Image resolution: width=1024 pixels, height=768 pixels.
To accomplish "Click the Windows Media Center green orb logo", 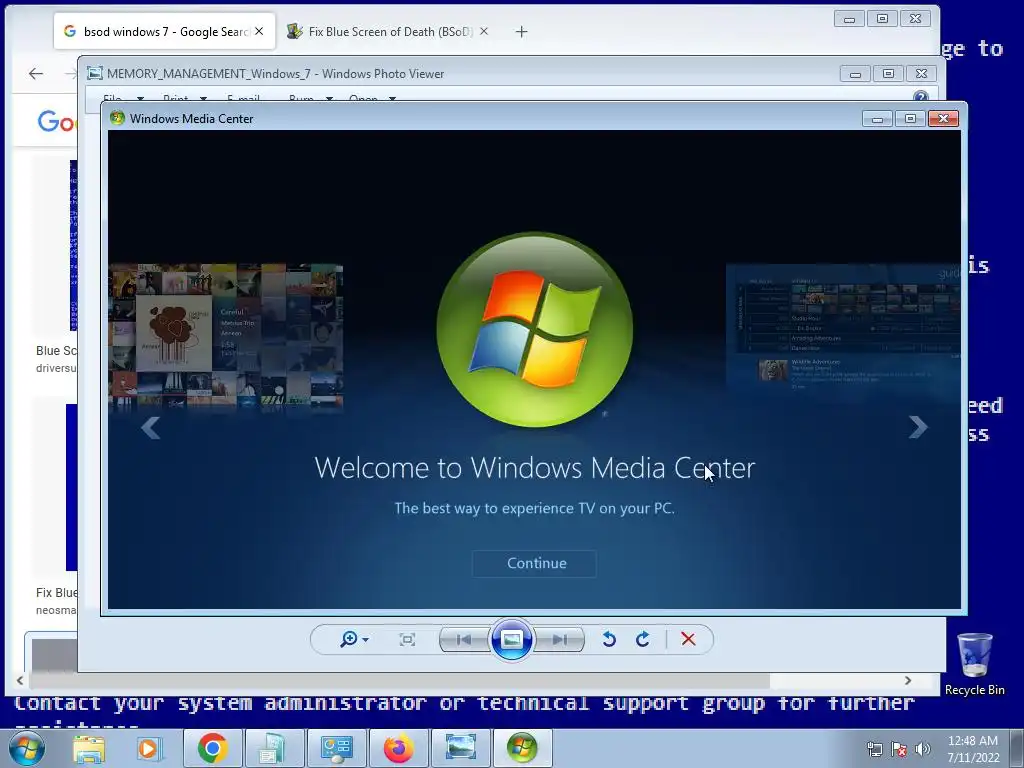I will coord(534,330).
